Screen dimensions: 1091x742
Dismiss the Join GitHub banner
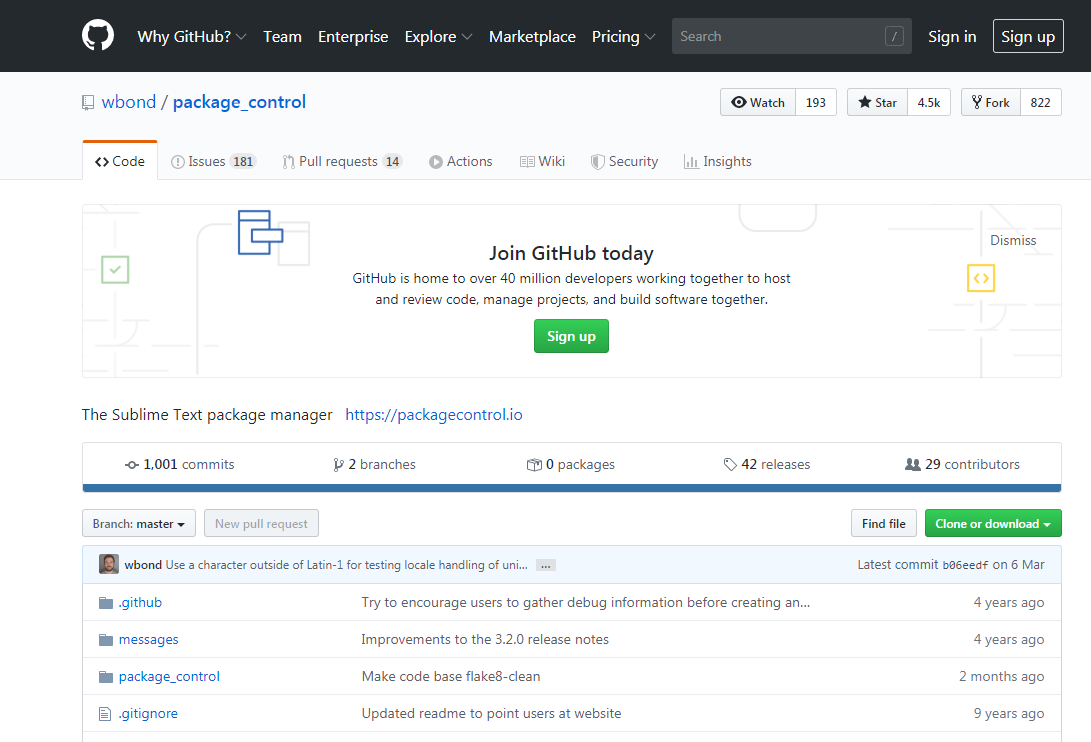1013,240
